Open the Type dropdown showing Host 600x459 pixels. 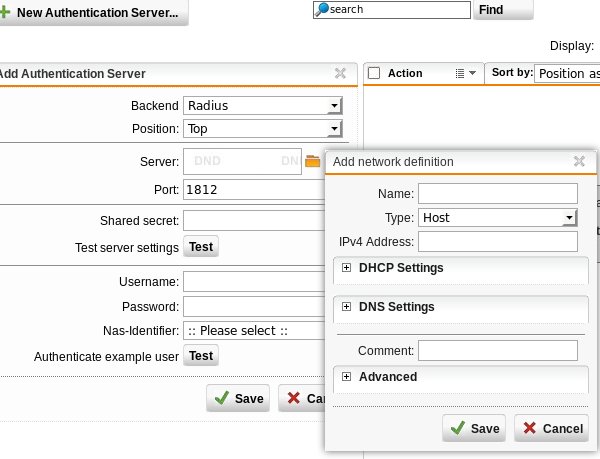pos(498,217)
